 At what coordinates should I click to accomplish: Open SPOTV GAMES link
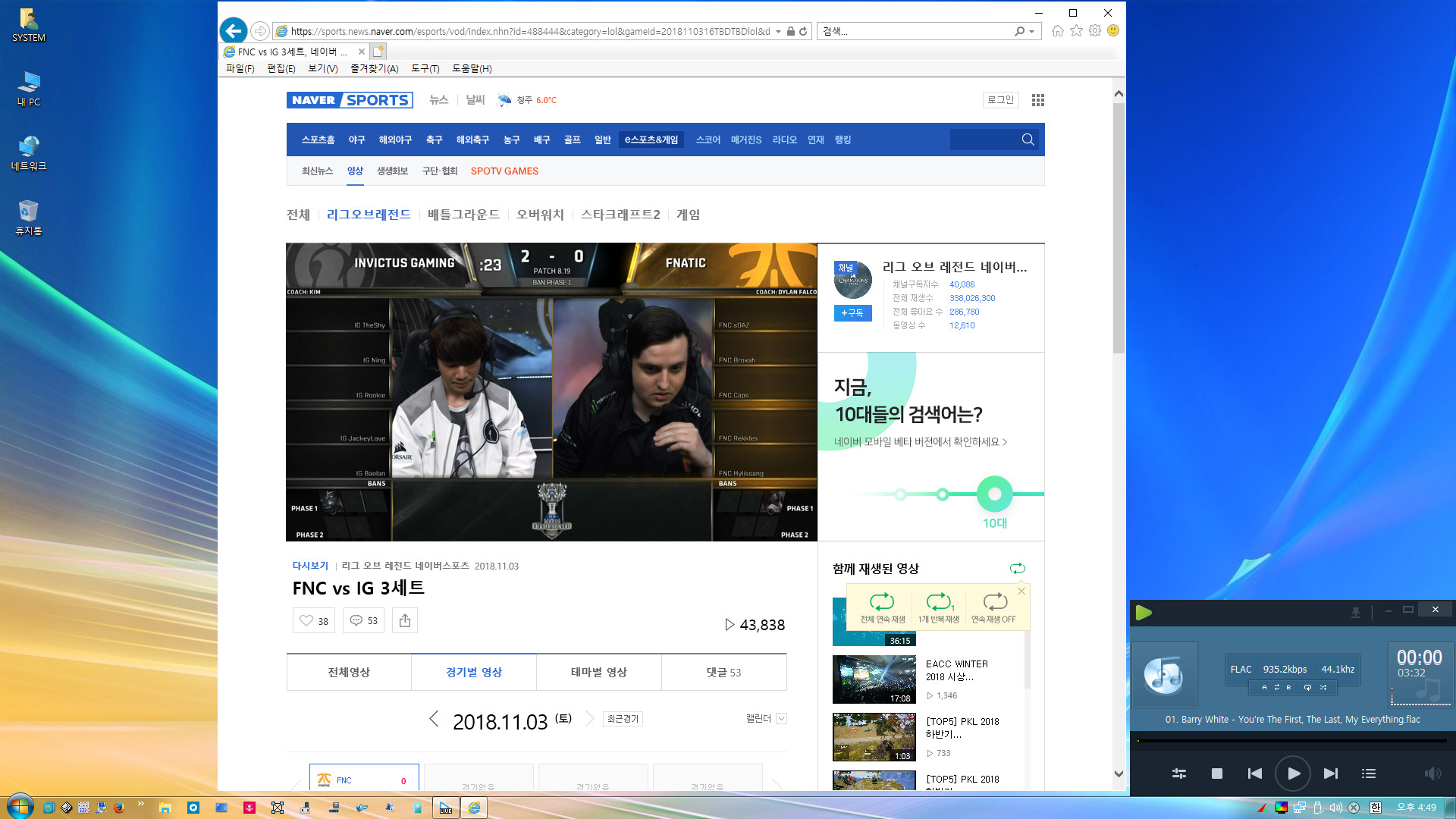point(504,171)
